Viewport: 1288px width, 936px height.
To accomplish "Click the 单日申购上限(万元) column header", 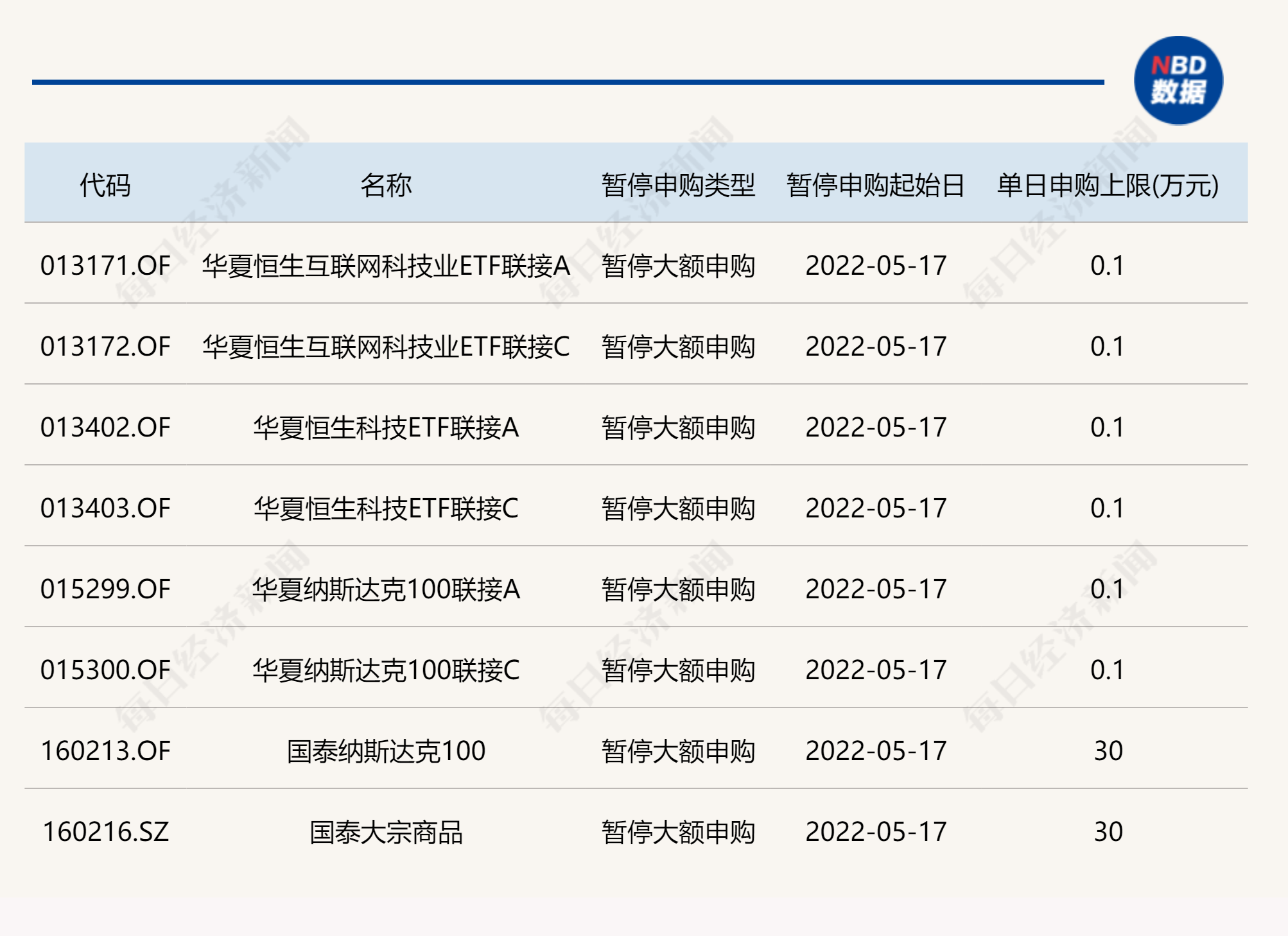I will pyautogui.click(x=1108, y=186).
